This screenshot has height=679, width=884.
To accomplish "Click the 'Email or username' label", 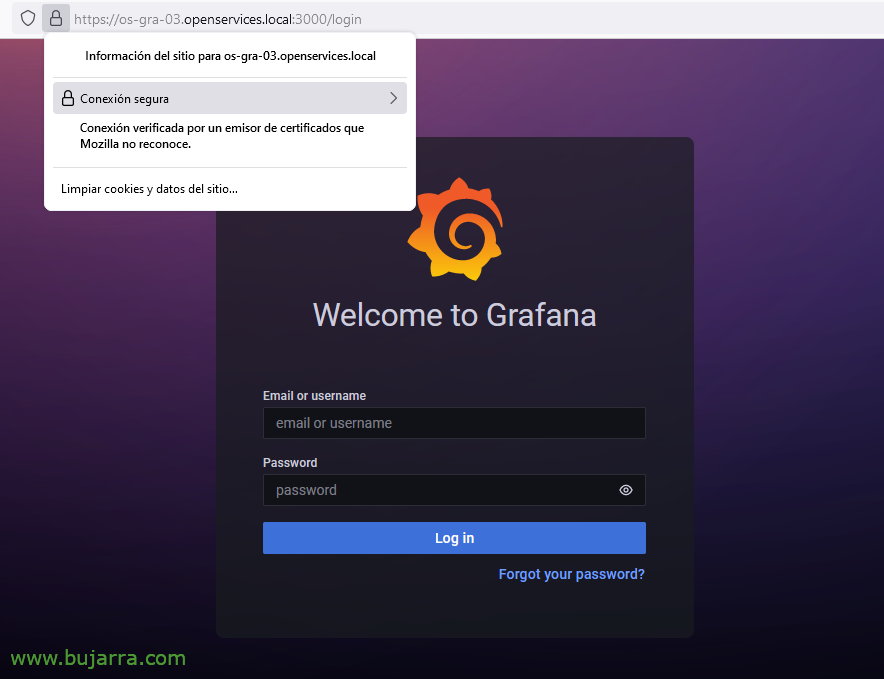I will 315,396.
